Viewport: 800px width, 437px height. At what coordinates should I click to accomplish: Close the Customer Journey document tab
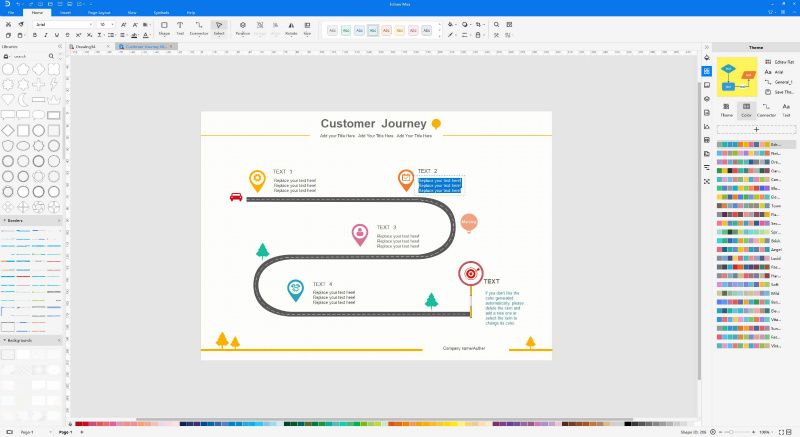point(172,46)
